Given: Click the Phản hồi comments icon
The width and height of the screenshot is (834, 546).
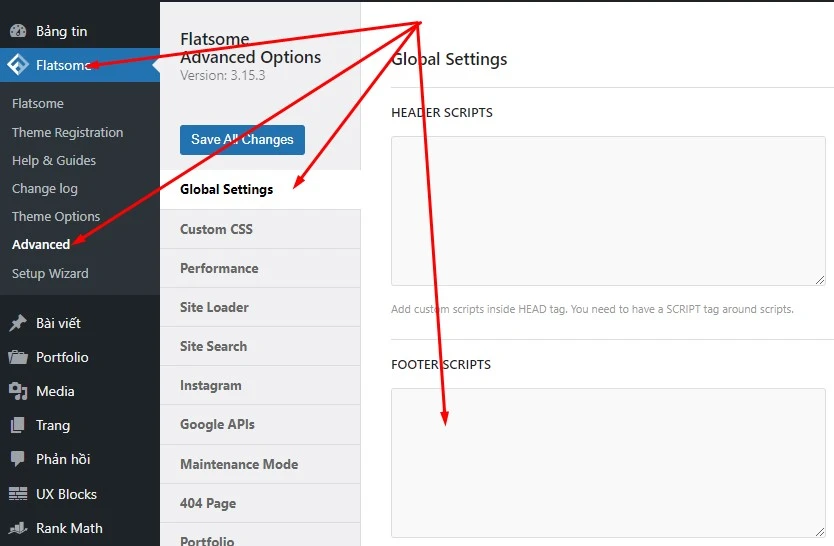Looking at the screenshot, I should [x=18, y=459].
